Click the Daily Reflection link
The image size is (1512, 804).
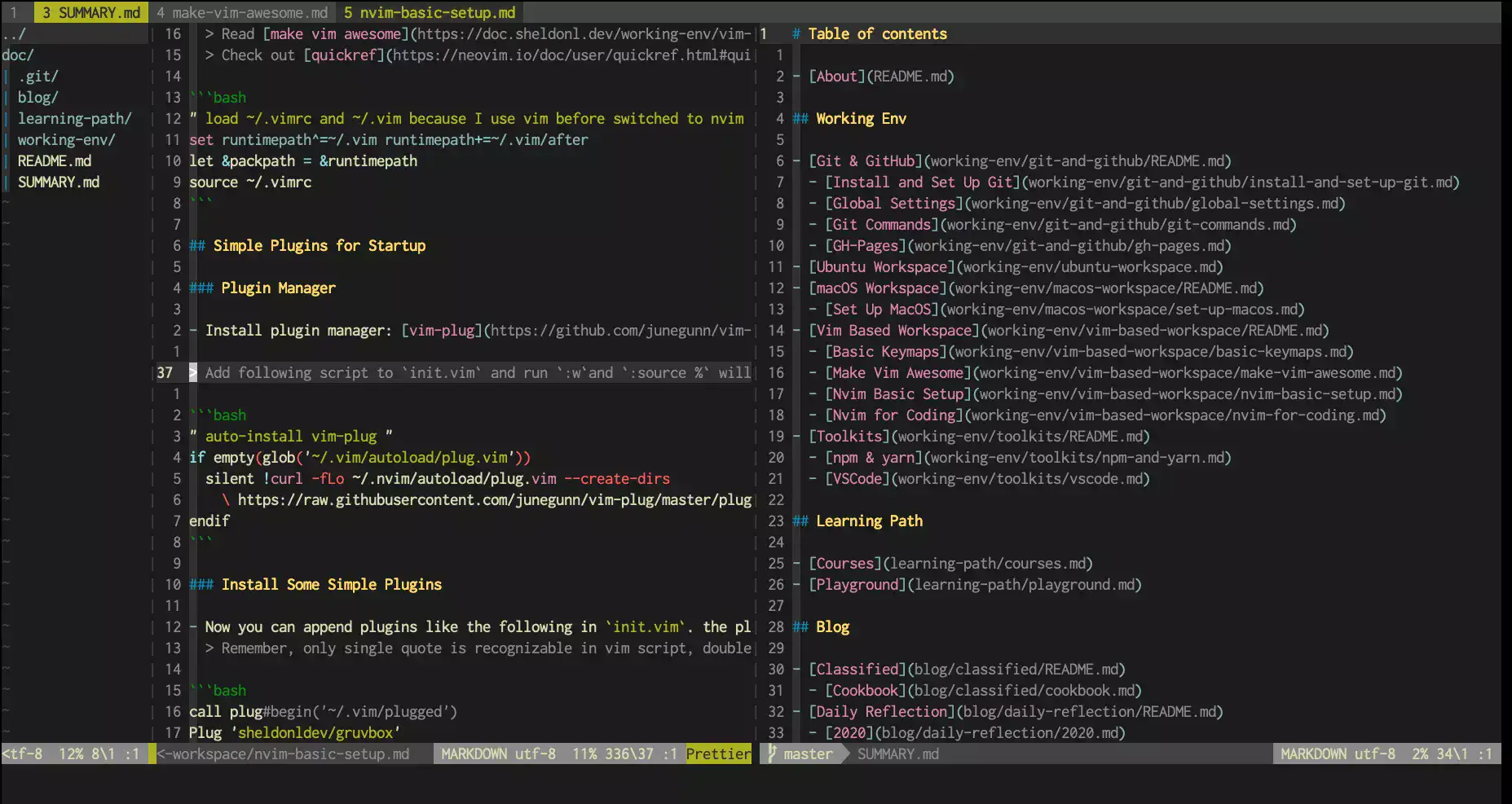pos(882,711)
